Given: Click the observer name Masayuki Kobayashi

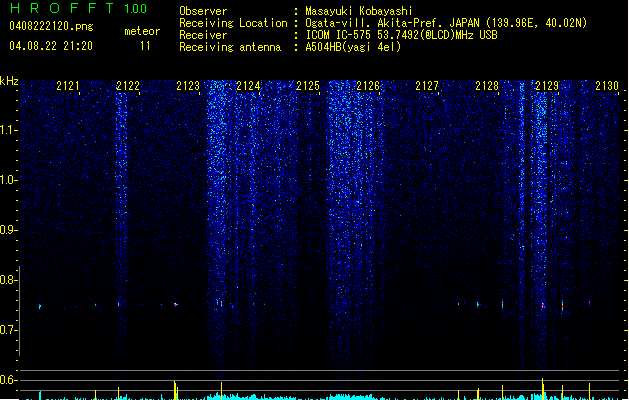Looking at the screenshot, I should 359,11.
